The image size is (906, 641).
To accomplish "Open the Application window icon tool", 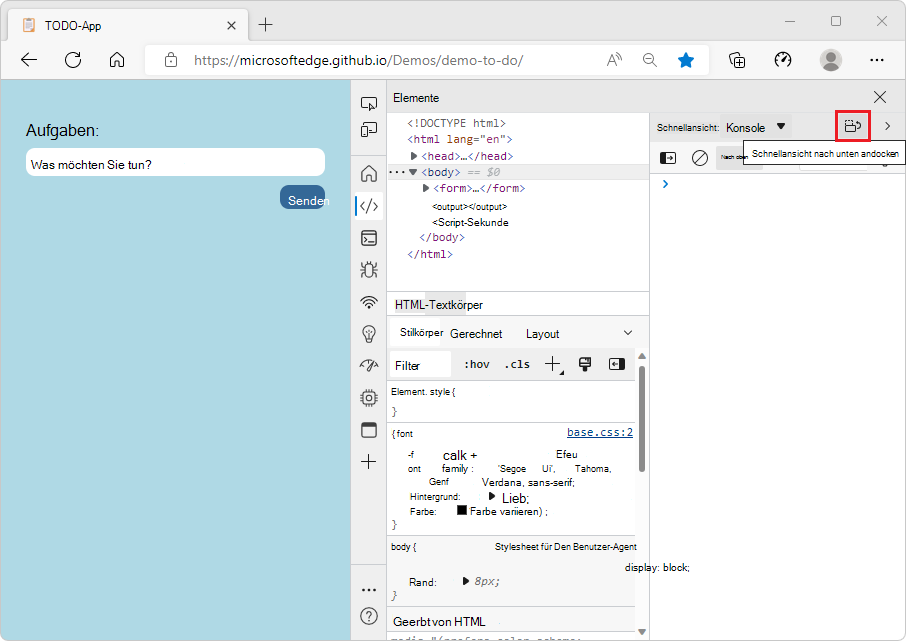I will [369, 430].
